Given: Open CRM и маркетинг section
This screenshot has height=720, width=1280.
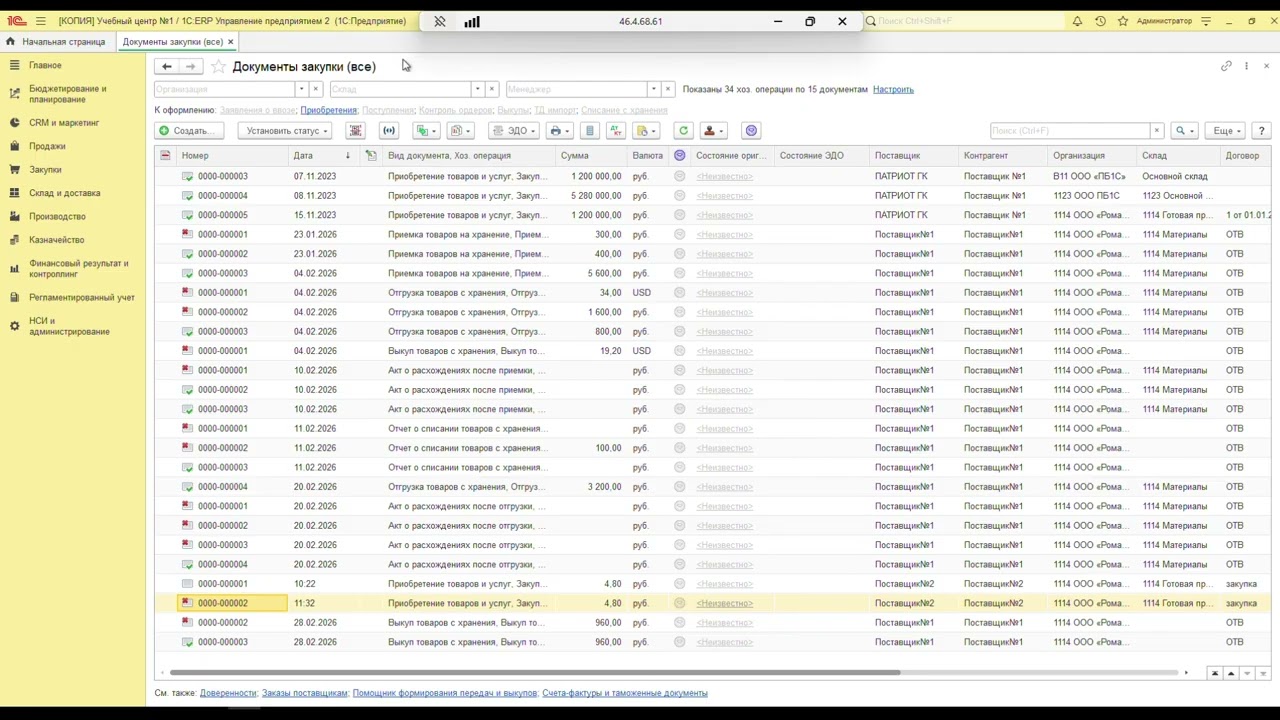Looking at the screenshot, I should click(x=64, y=123).
